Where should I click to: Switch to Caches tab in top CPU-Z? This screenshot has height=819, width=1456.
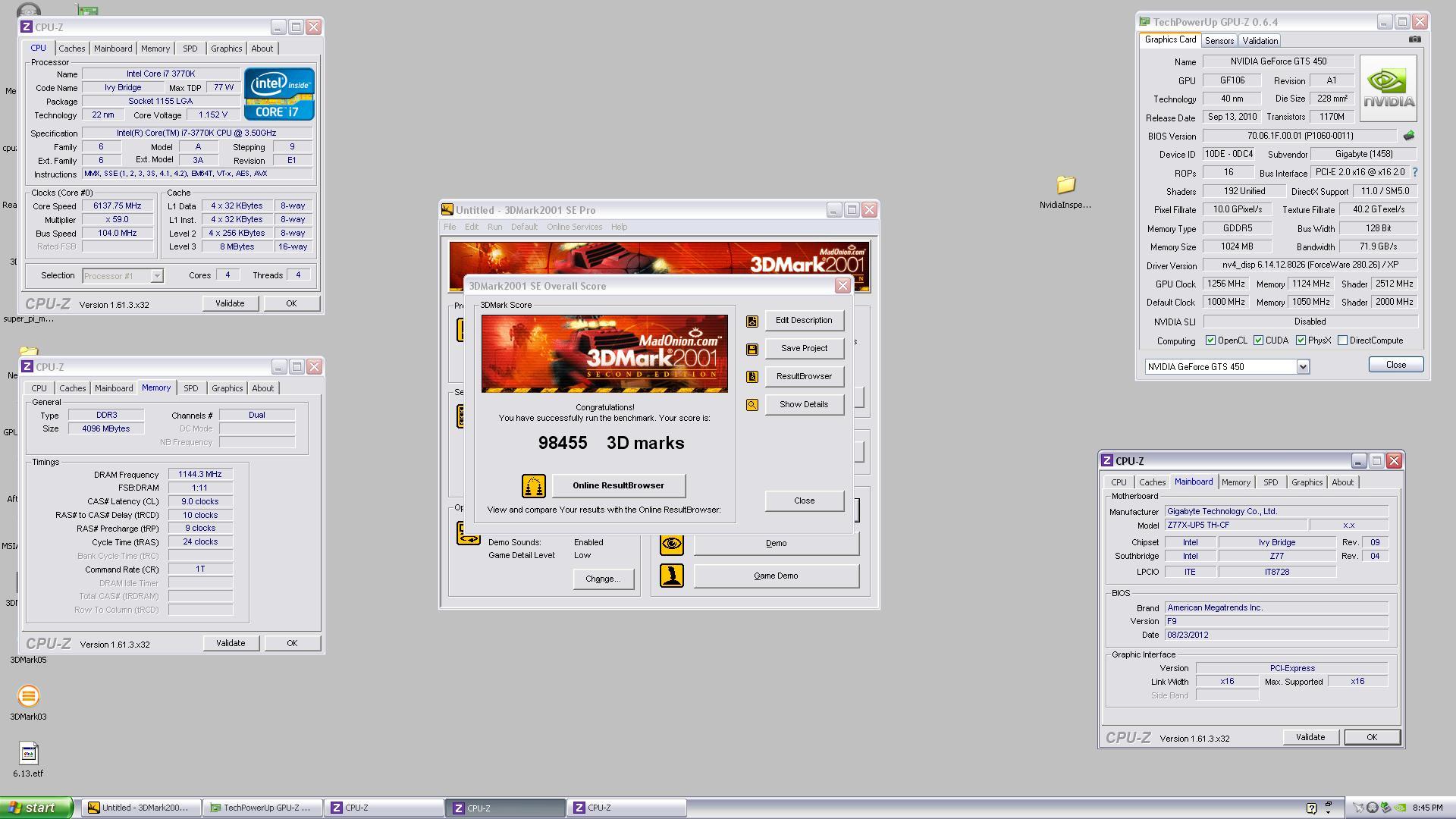(x=72, y=49)
